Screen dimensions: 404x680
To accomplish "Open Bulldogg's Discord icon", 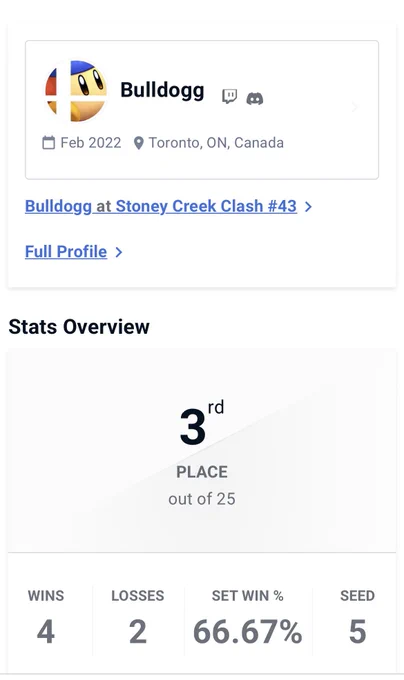I will point(255,99).
